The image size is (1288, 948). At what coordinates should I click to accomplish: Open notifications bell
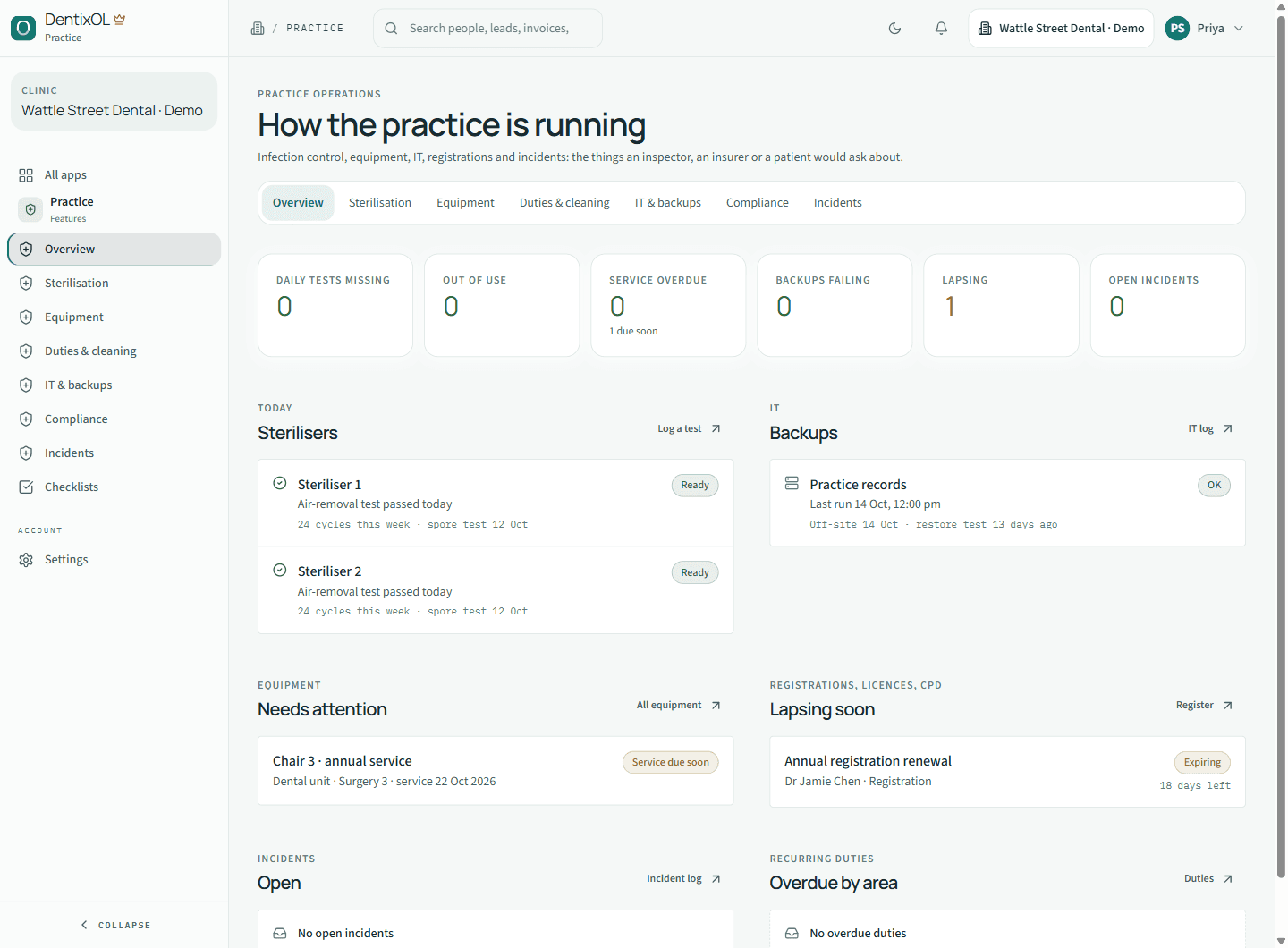coord(941,29)
